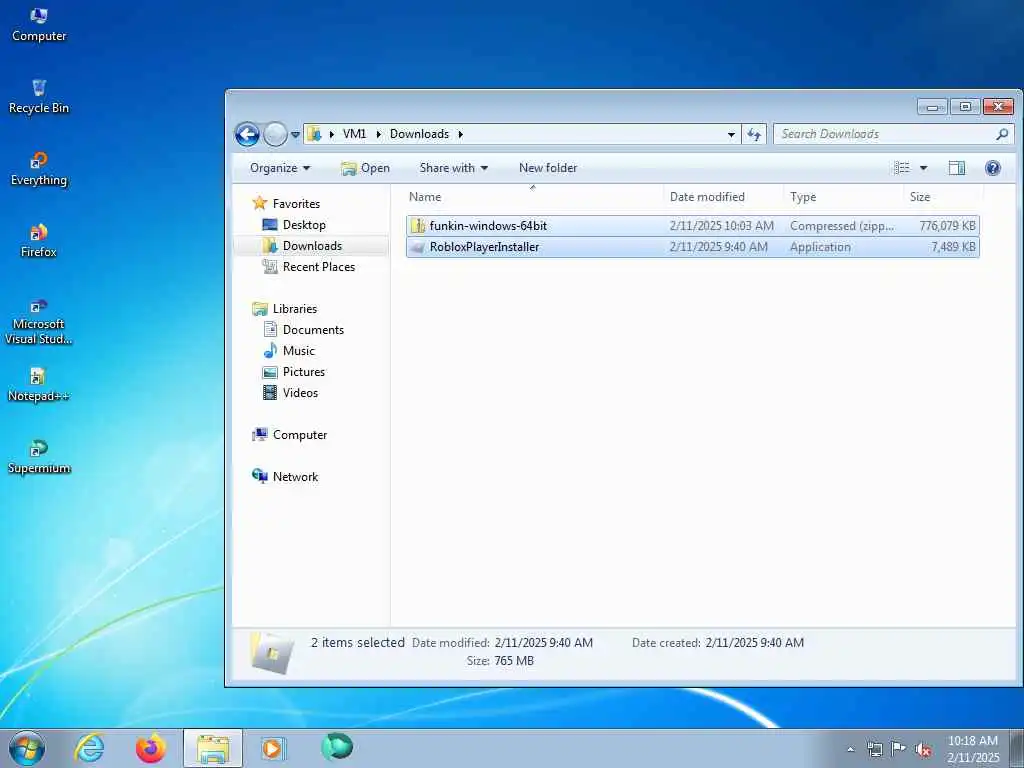Click VM1 in the address breadcrumb

click(x=354, y=134)
